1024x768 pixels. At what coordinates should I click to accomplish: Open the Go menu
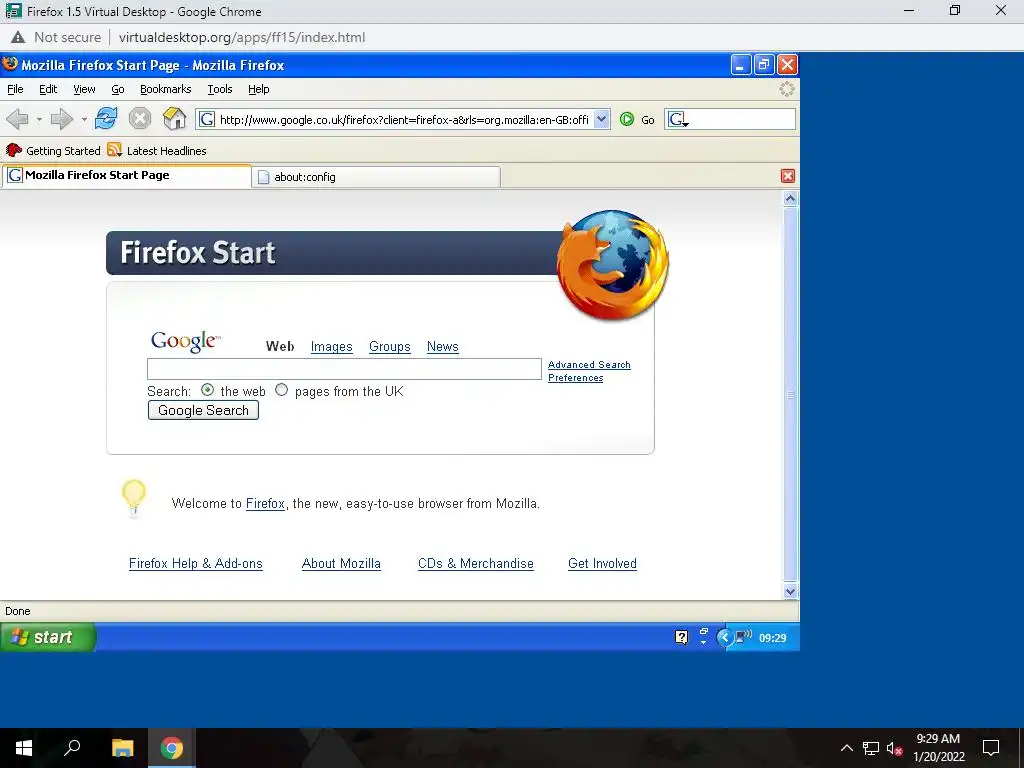[x=118, y=89]
